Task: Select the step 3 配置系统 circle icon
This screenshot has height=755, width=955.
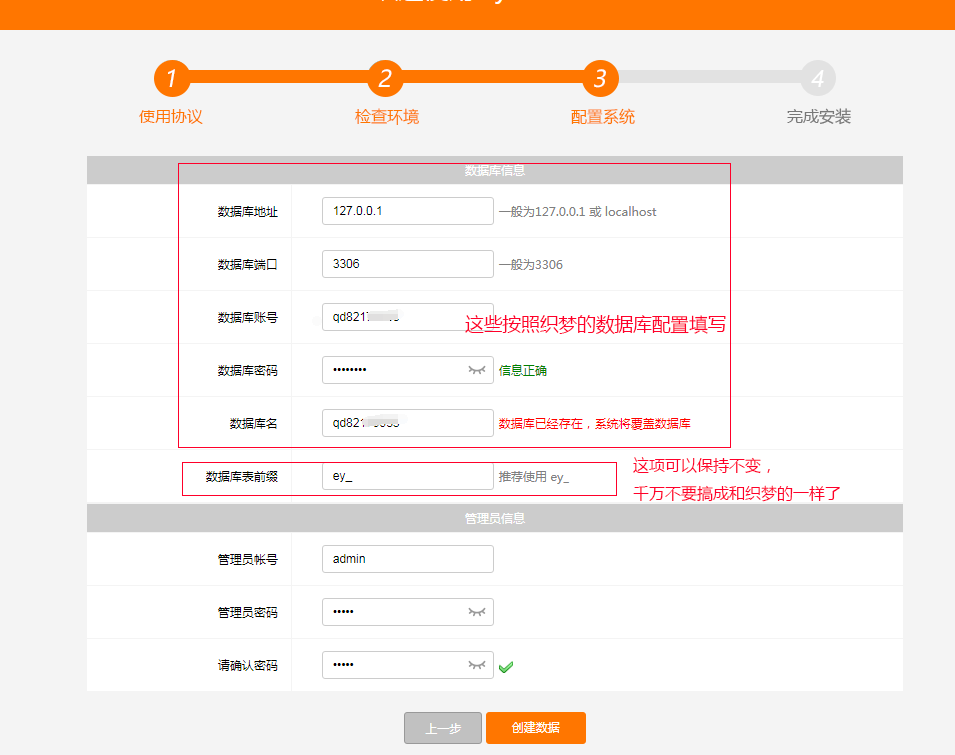Action: [x=602, y=77]
